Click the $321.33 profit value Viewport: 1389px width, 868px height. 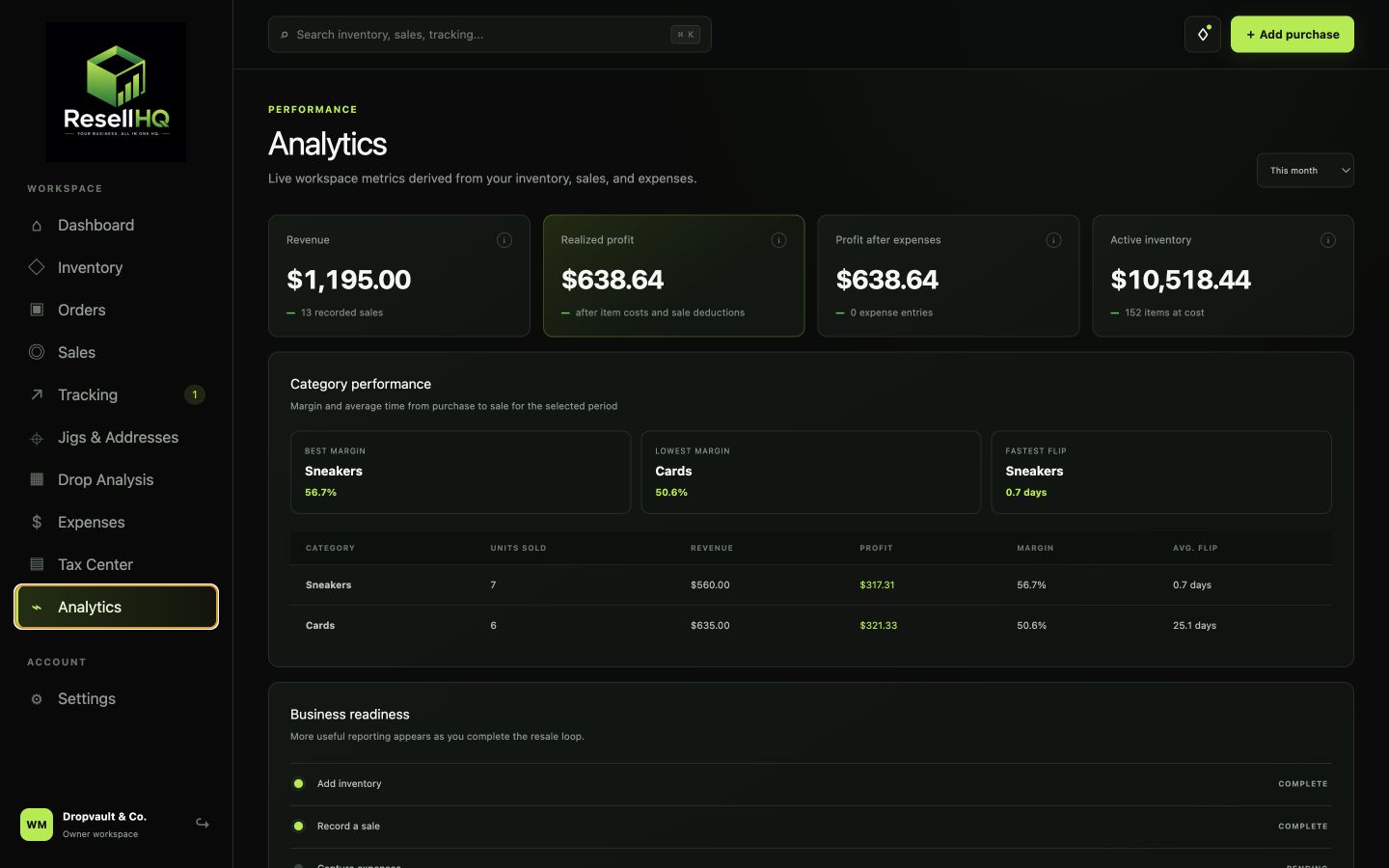click(x=878, y=626)
